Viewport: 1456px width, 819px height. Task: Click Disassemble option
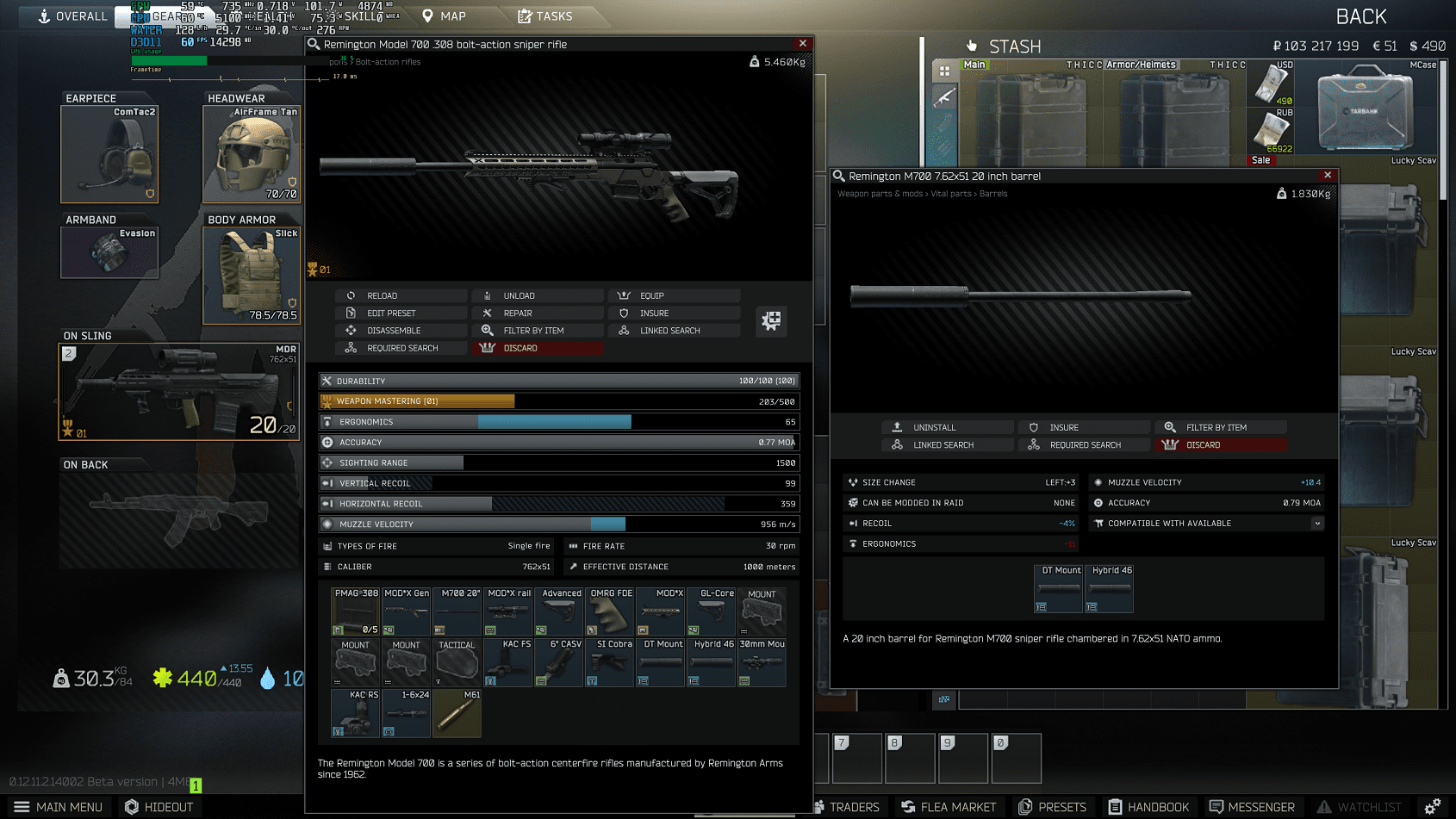[401, 331]
